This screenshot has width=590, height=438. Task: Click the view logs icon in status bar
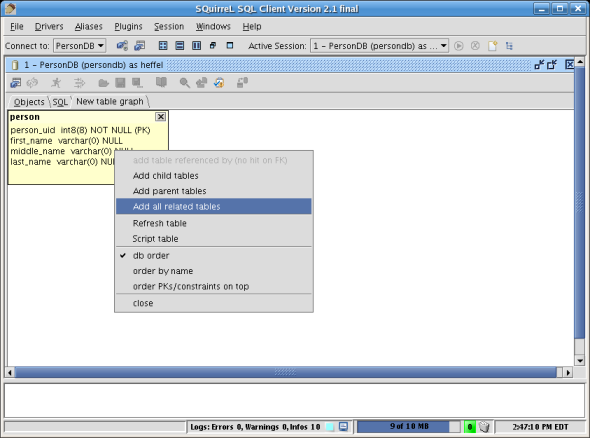(x=344, y=427)
